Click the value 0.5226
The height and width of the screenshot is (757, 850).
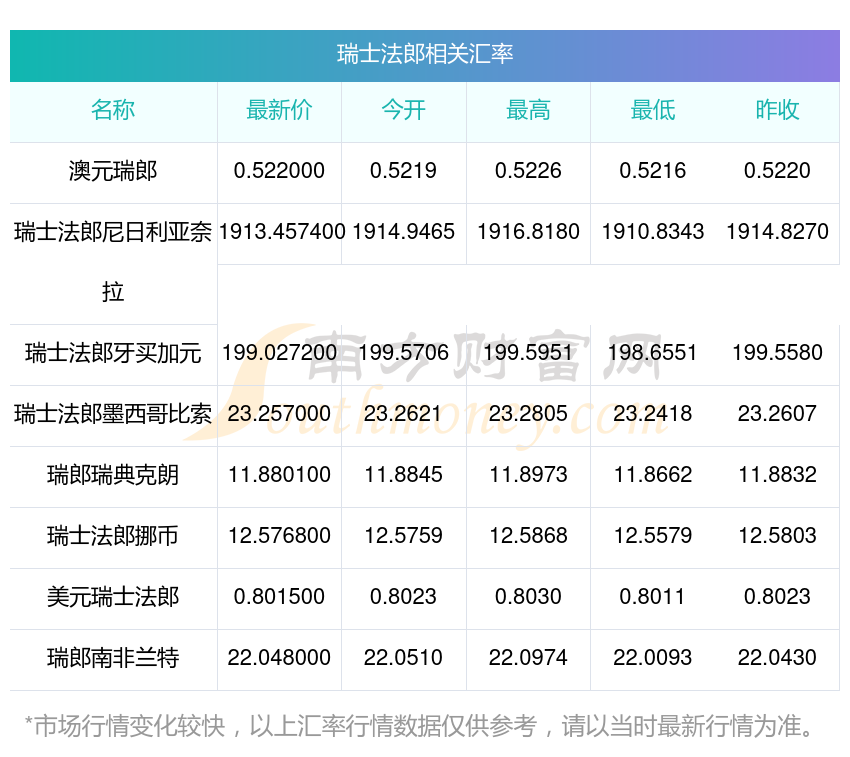point(528,171)
